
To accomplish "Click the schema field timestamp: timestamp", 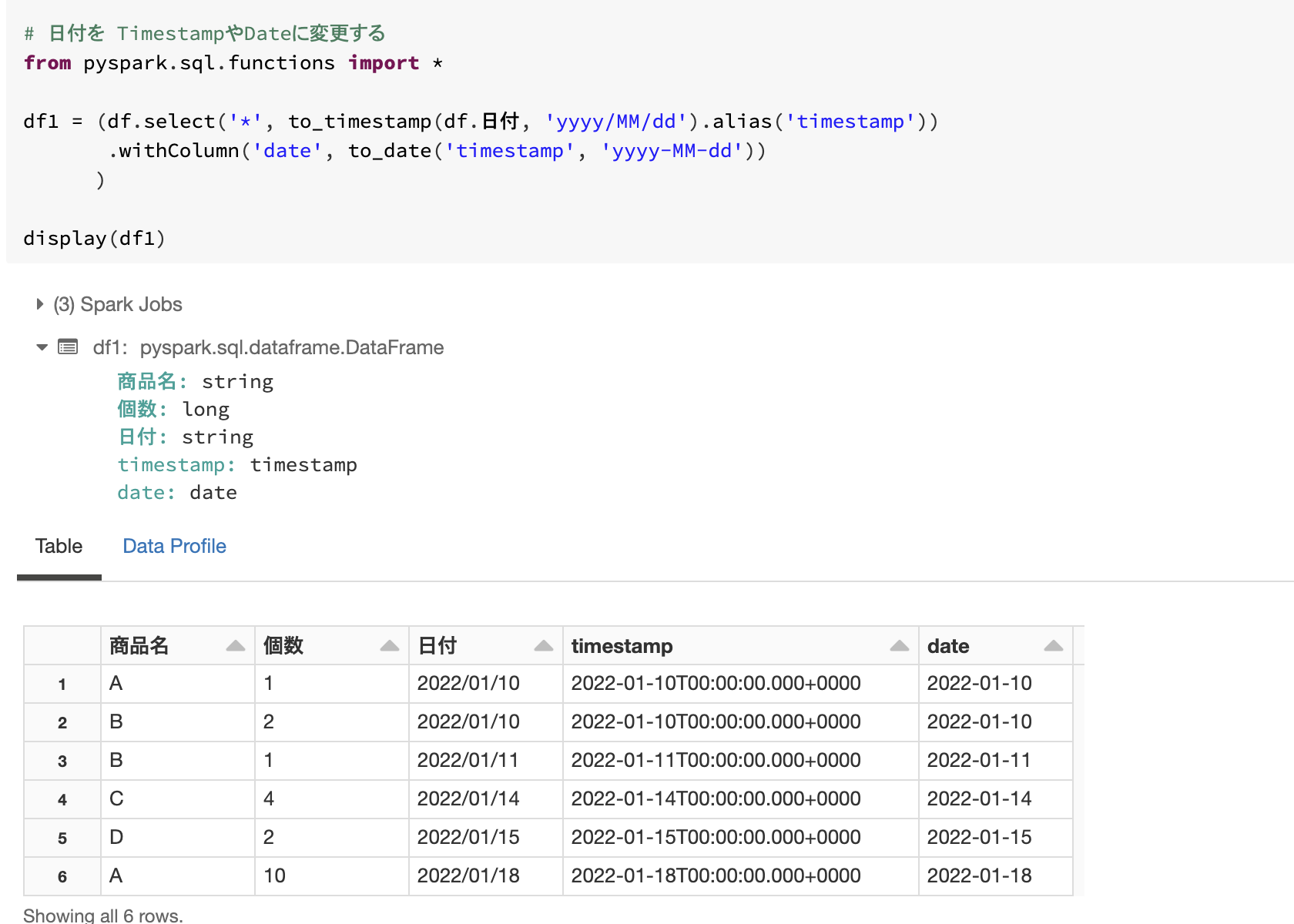I will pyautogui.click(x=237, y=465).
